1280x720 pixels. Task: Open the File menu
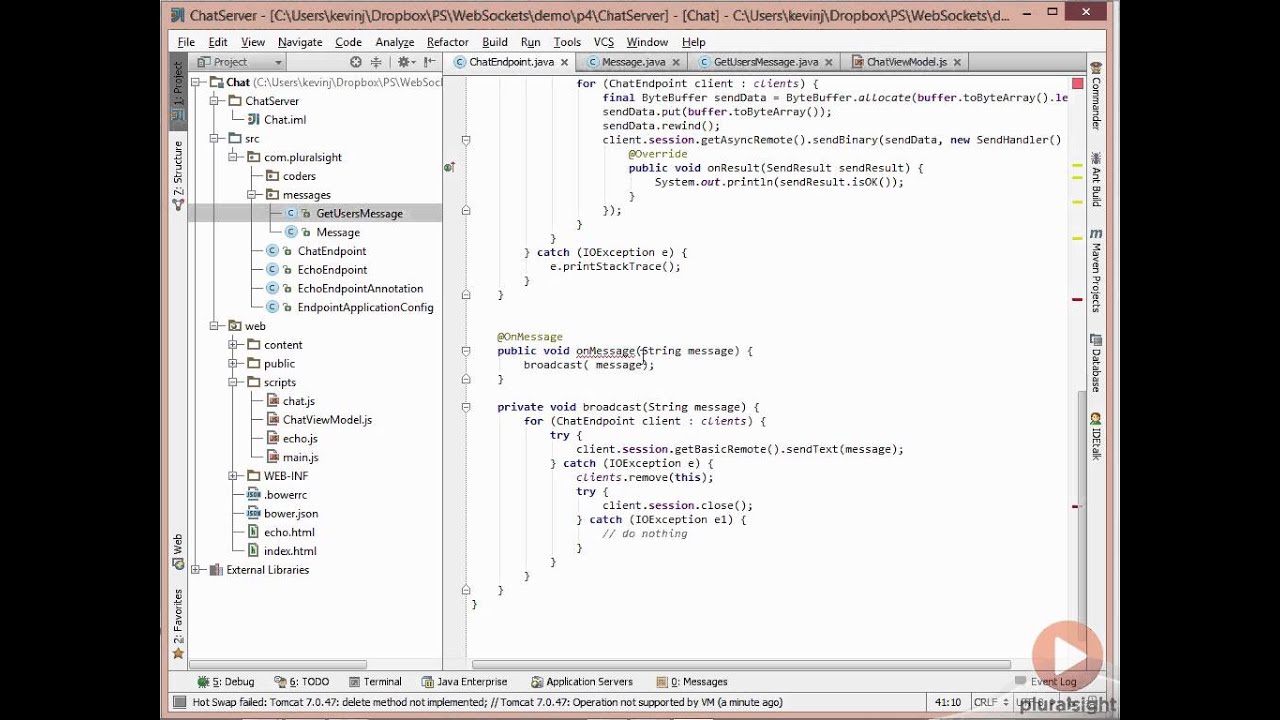click(x=186, y=42)
